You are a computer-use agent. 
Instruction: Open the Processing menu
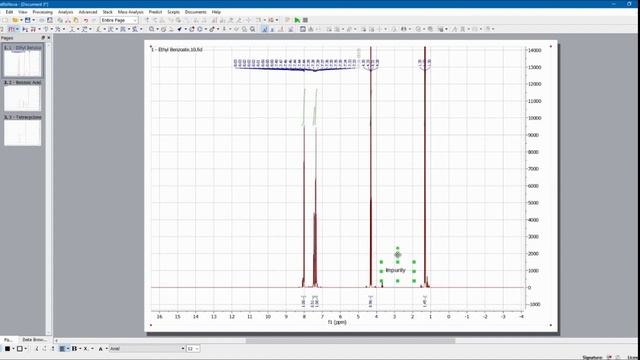click(x=42, y=12)
